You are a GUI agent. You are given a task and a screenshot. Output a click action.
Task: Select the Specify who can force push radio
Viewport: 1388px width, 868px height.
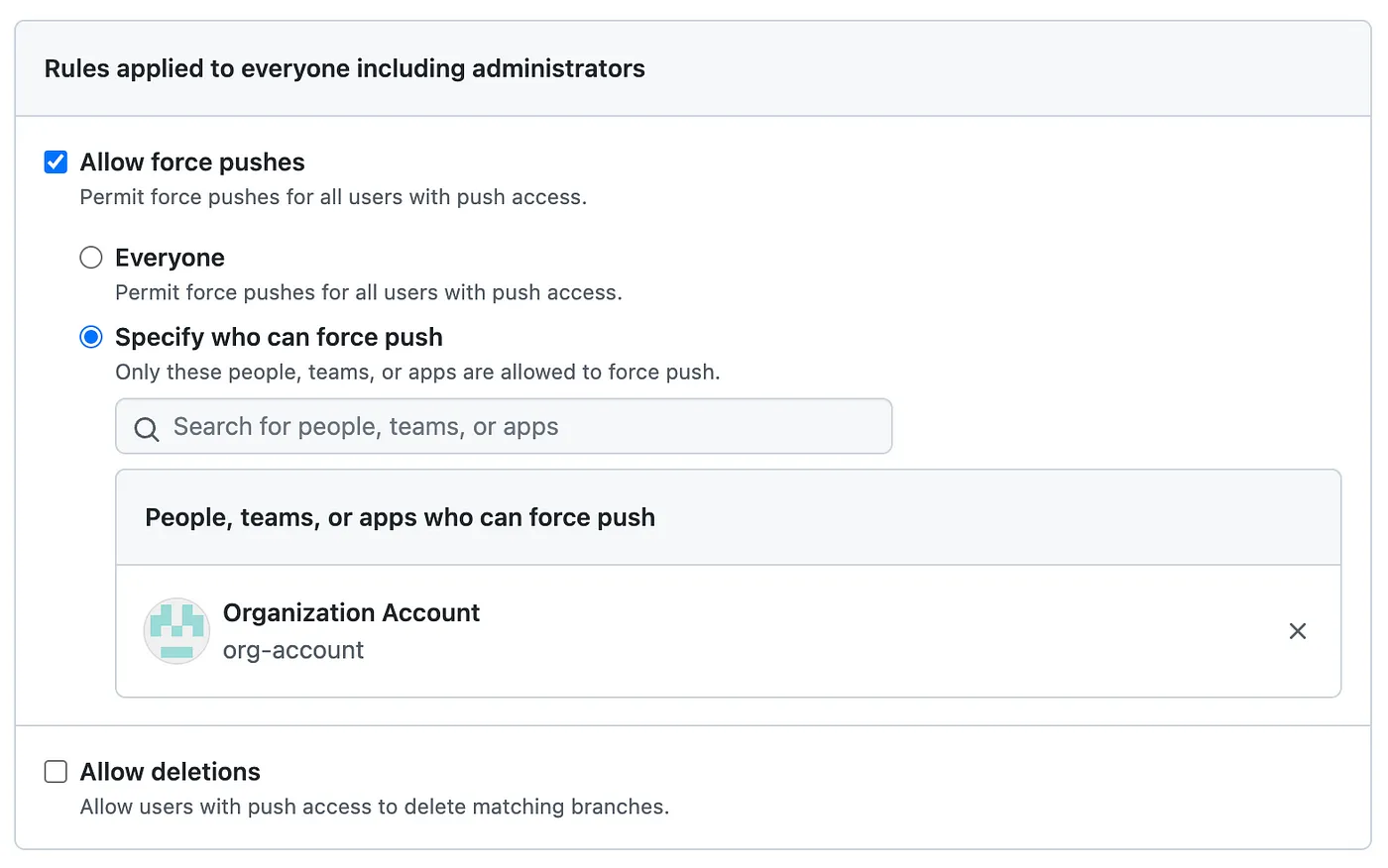91,337
